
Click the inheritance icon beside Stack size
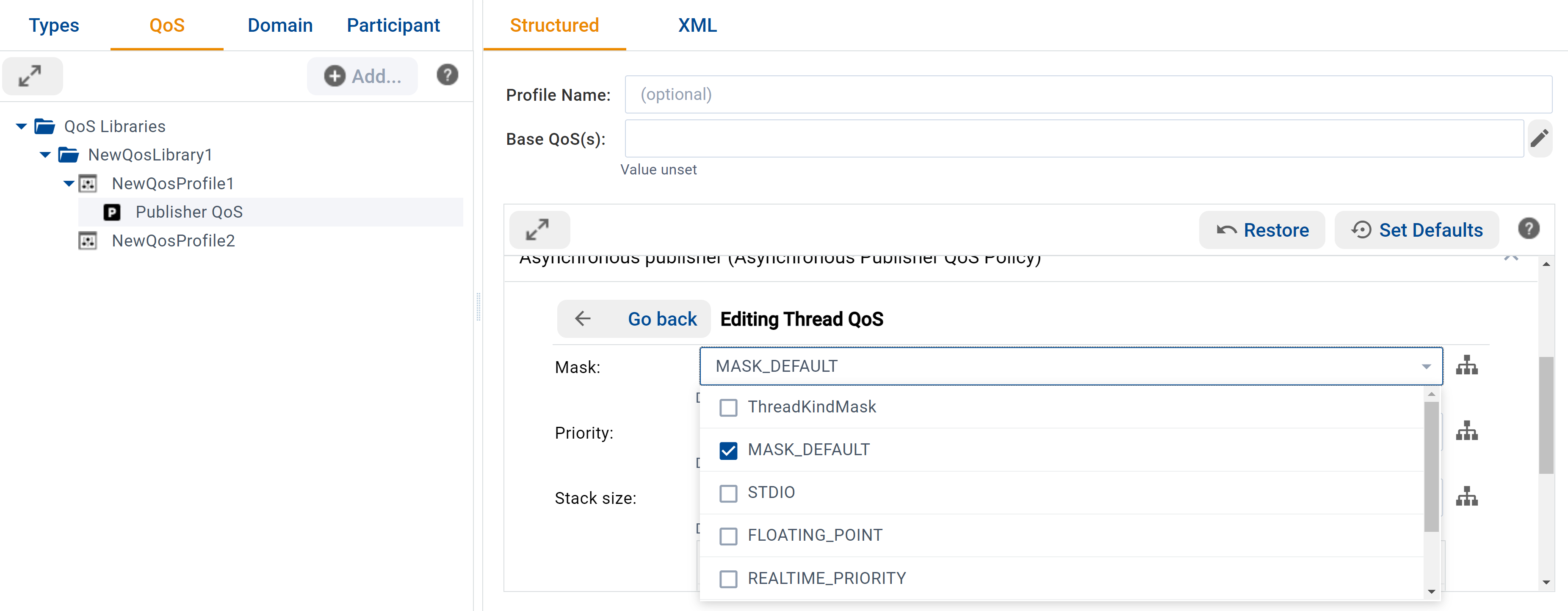[1467, 497]
